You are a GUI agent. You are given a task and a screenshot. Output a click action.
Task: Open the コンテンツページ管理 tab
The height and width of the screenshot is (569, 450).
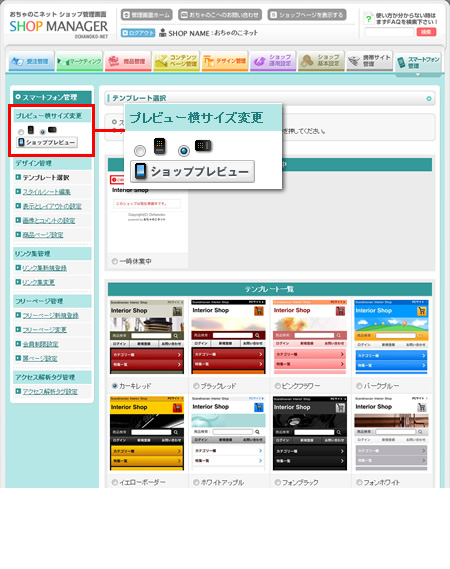[x=176, y=61]
